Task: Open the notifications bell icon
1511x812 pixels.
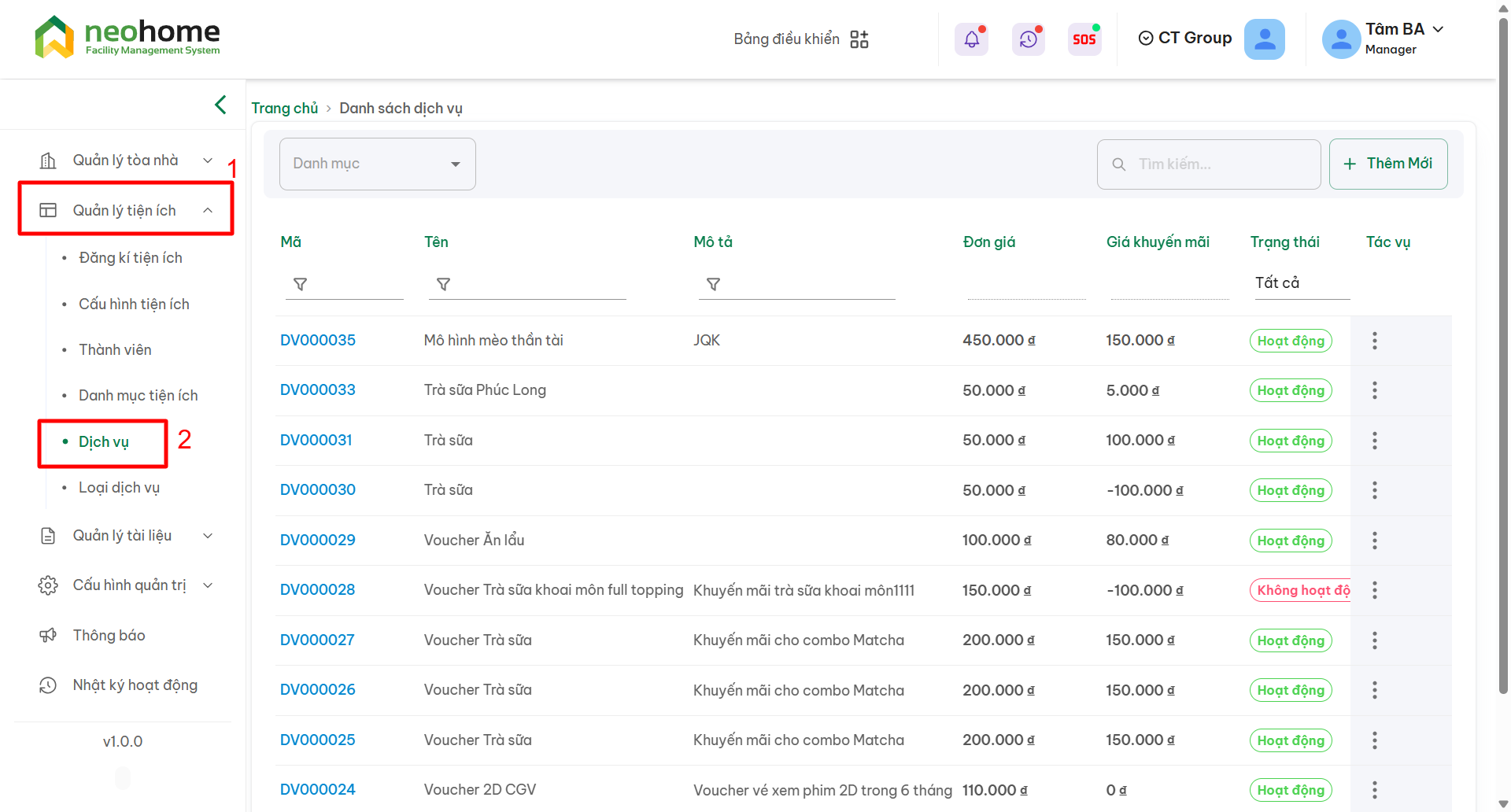Action: [x=971, y=39]
